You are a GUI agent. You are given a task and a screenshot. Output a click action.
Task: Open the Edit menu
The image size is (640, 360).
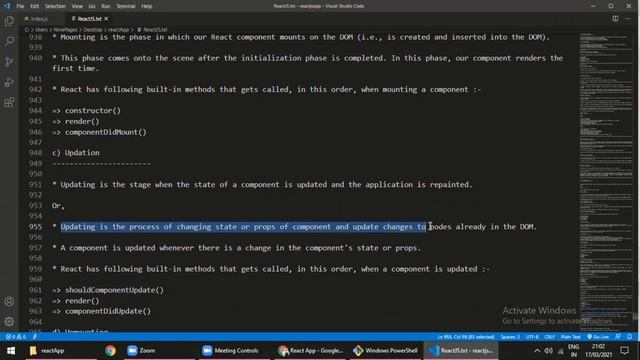[x=34, y=6]
